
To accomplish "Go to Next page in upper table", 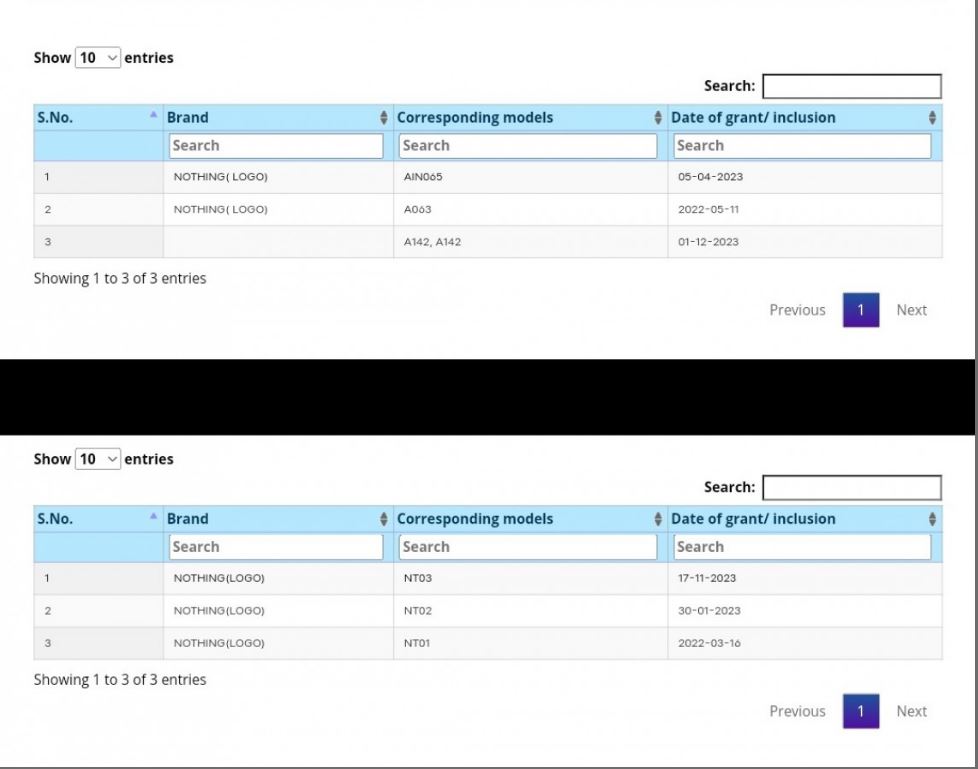I will coord(911,310).
